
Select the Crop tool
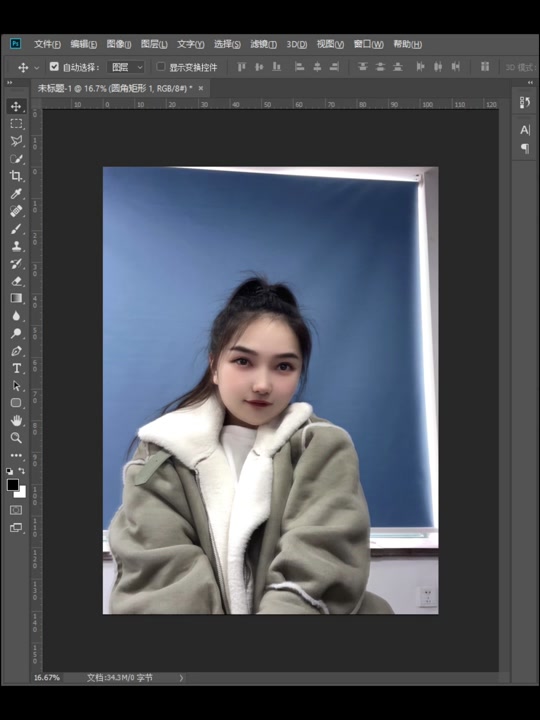[16, 176]
